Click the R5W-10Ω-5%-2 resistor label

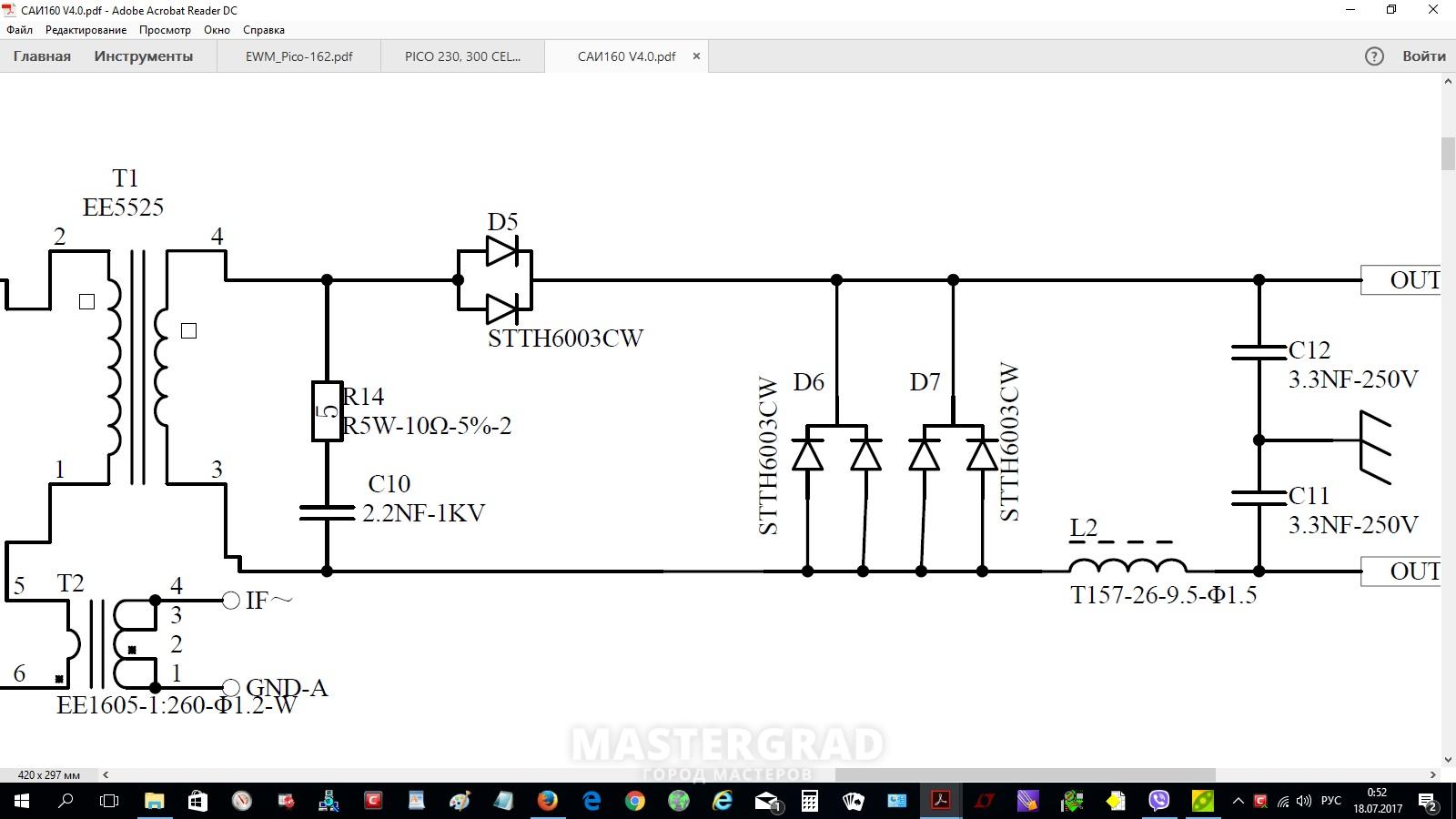click(x=427, y=426)
